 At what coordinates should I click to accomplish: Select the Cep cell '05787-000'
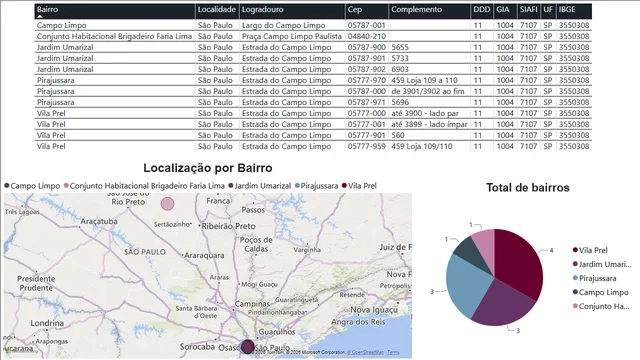367,91
